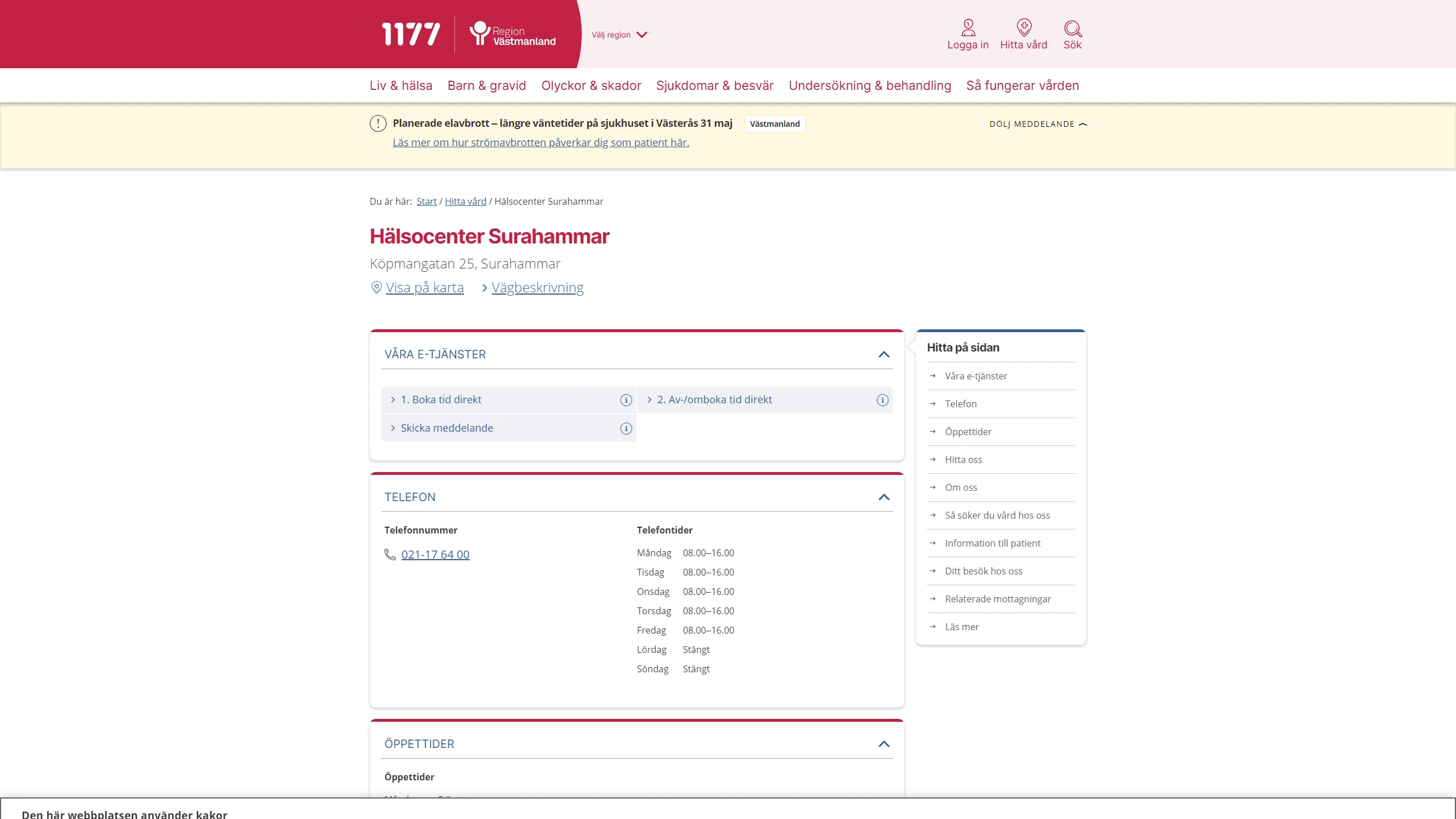Image resolution: width=1456 pixels, height=819 pixels.
Task: Go to Hitta vård breadcrumb link
Action: tap(465, 201)
